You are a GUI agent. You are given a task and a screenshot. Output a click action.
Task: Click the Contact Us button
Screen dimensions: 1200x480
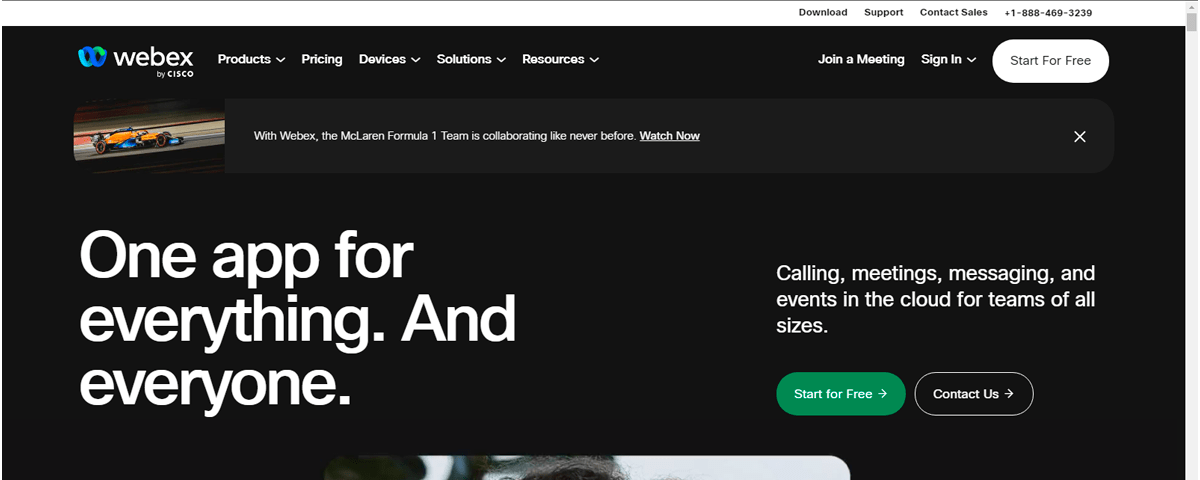pyautogui.click(x=973, y=394)
